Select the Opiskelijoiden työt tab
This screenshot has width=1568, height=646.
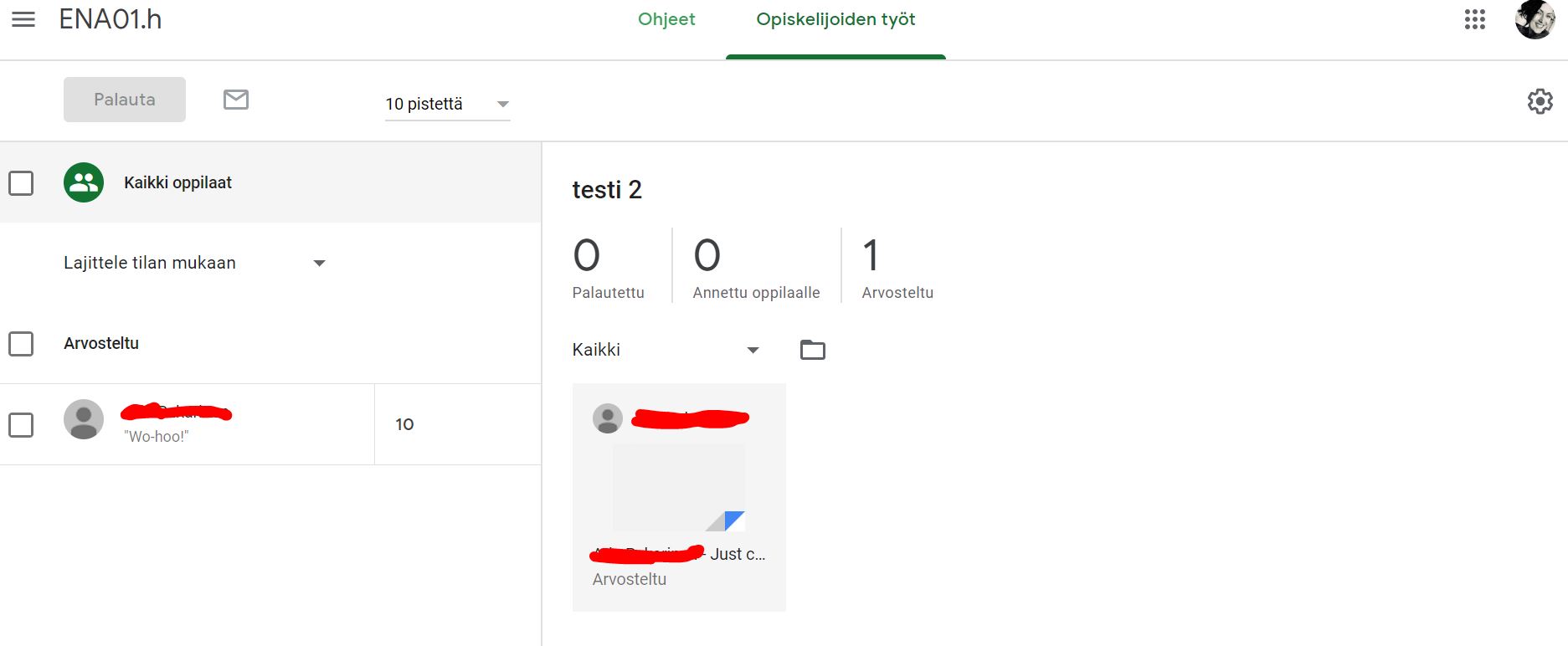click(835, 19)
